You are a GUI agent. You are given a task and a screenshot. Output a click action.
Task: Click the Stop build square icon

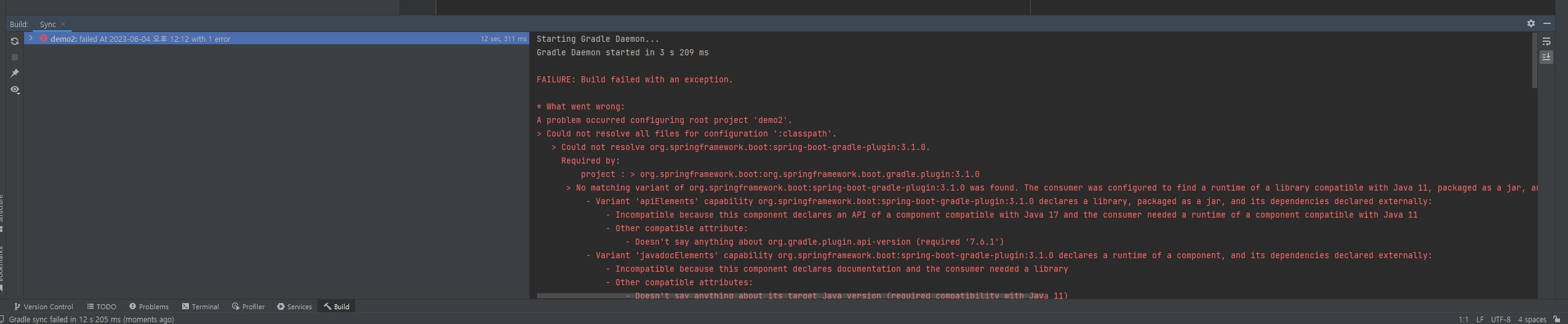(15, 57)
